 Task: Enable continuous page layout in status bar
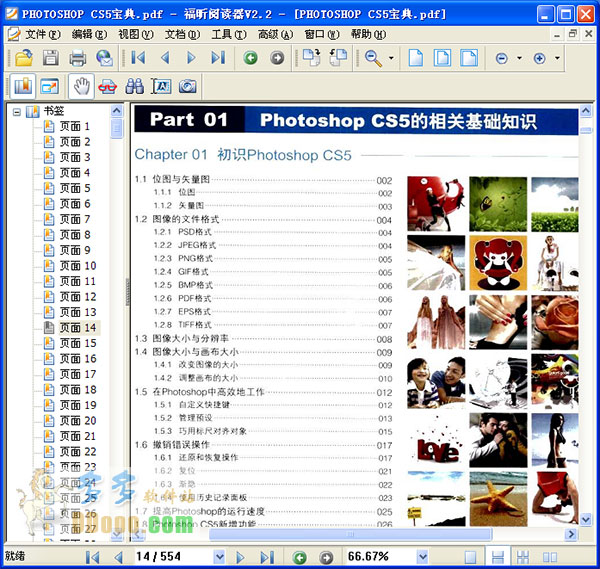(497, 557)
